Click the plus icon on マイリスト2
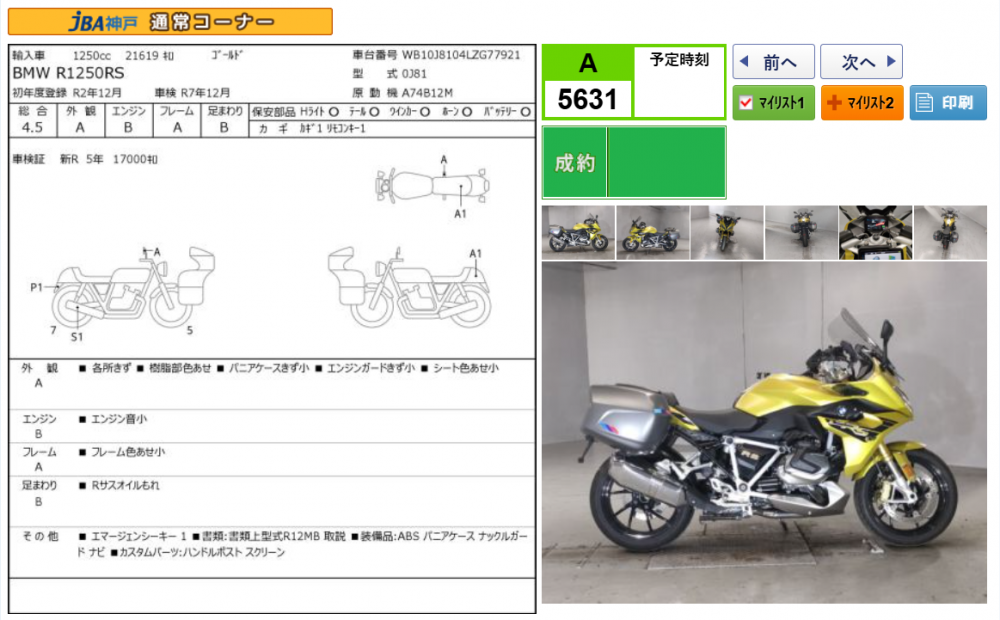The width and height of the screenshot is (1000, 620). click(x=834, y=103)
